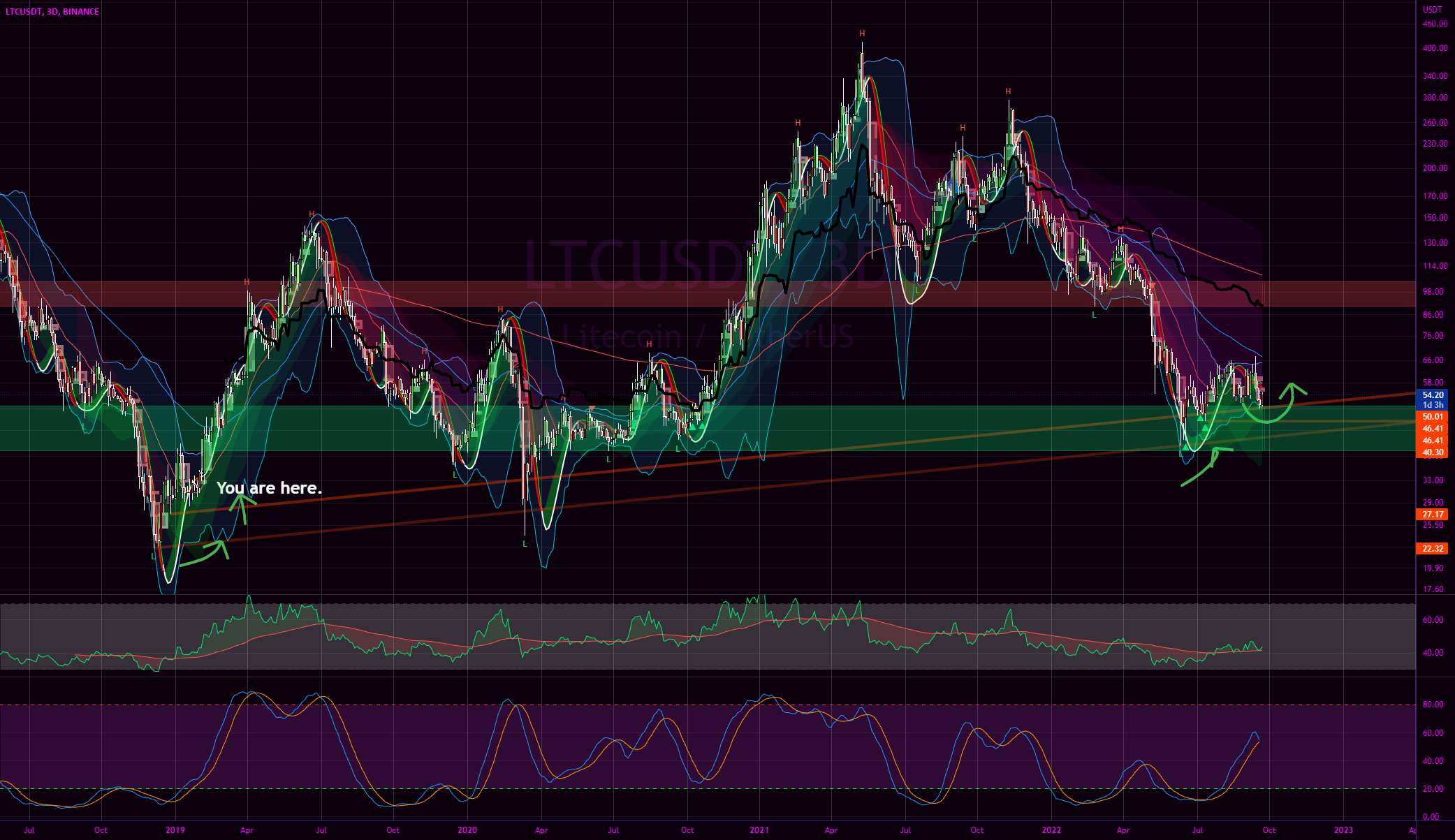Click the 86.00 price axis label

point(1433,315)
